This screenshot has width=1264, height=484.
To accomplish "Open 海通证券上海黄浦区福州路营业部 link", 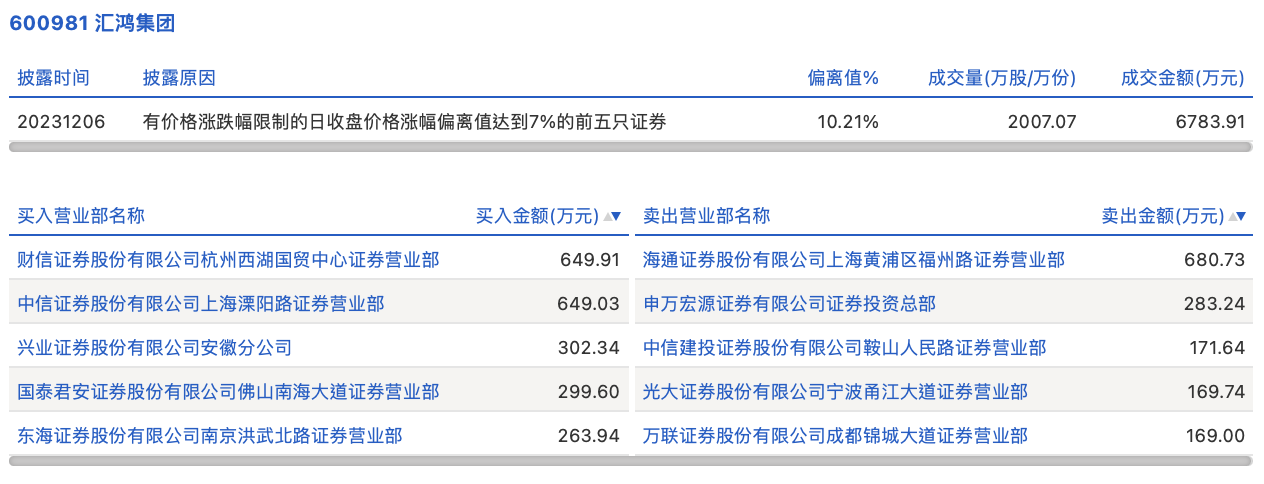I will click(x=853, y=260).
